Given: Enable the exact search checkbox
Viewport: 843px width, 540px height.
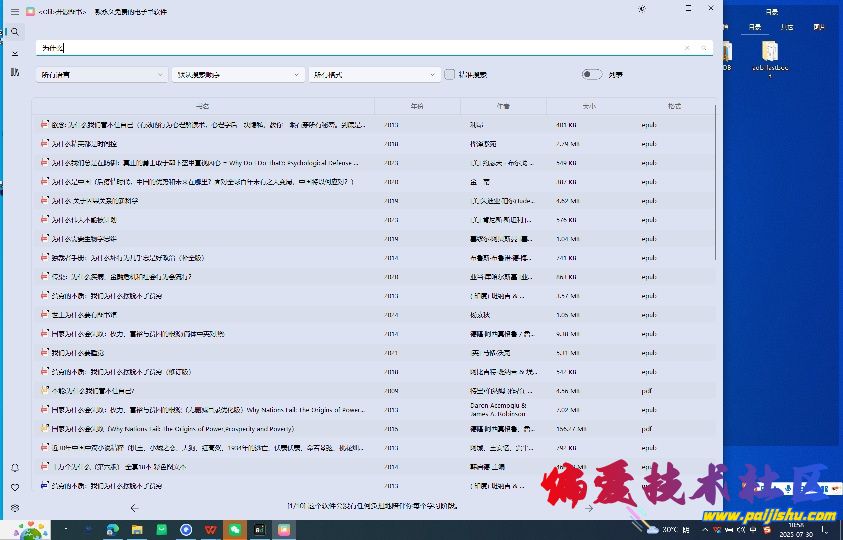Looking at the screenshot, I should point(450,74).
